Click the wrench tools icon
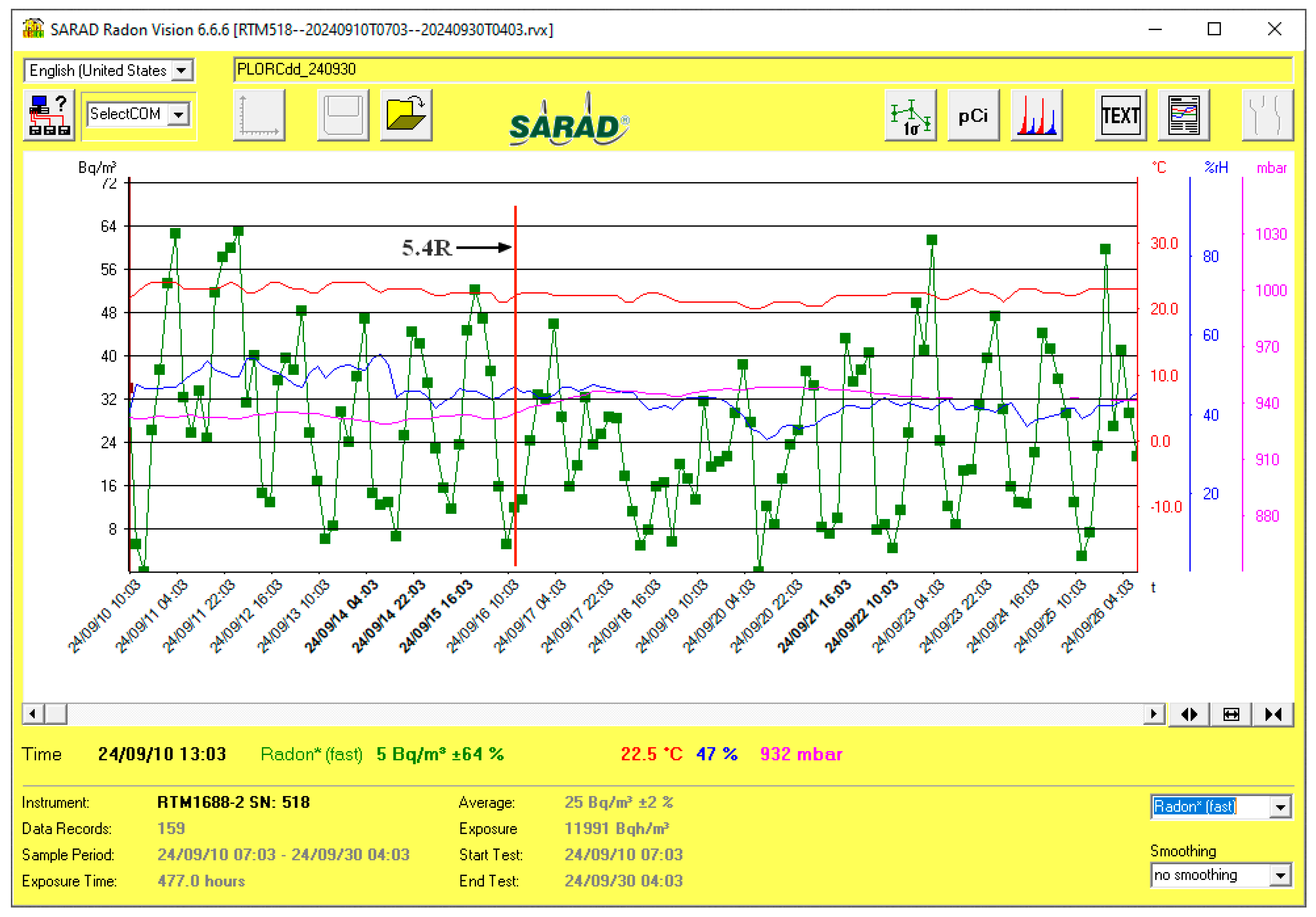Viewport: 1316px width, 917px height. (x=1267, y=115)
